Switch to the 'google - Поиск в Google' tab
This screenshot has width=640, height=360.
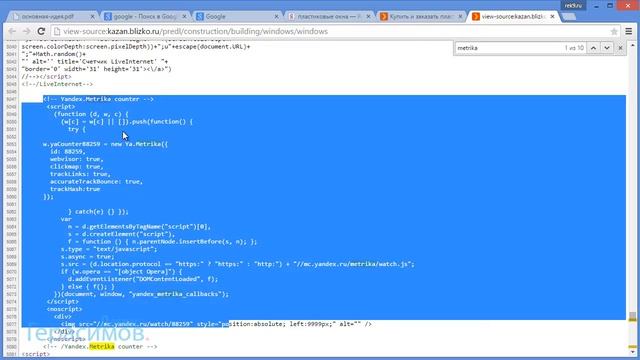(x=142, y=17)
